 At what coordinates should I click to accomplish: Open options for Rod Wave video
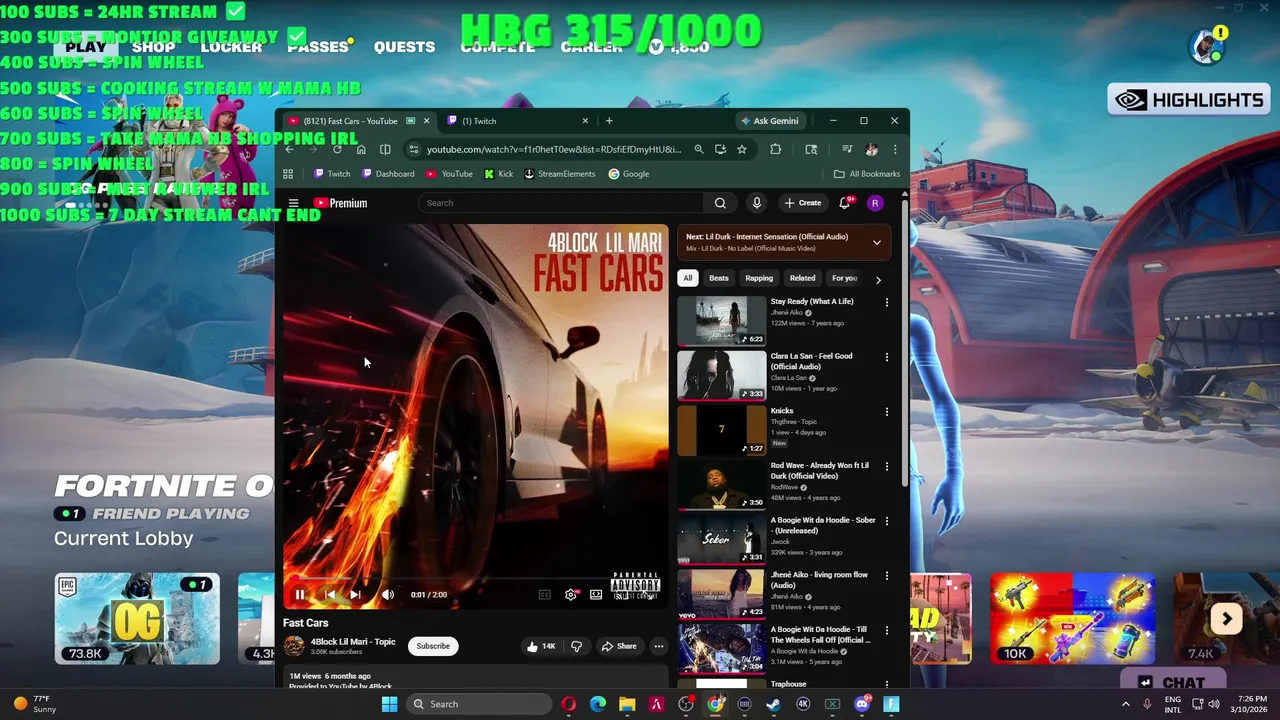(886, 466)
